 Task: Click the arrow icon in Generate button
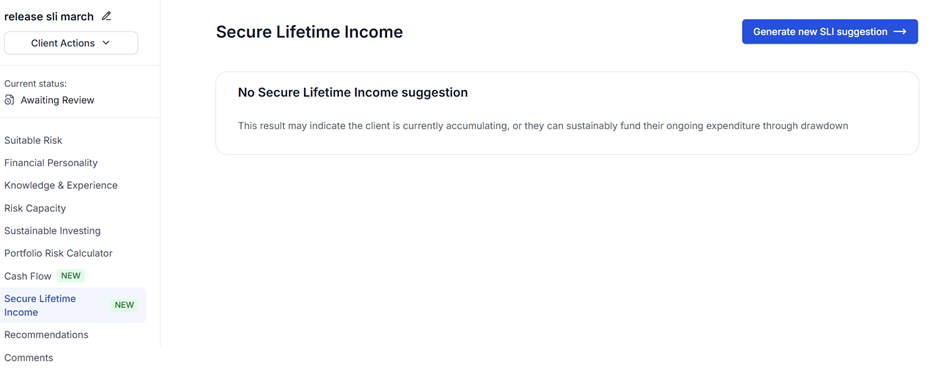click(900, 32)
